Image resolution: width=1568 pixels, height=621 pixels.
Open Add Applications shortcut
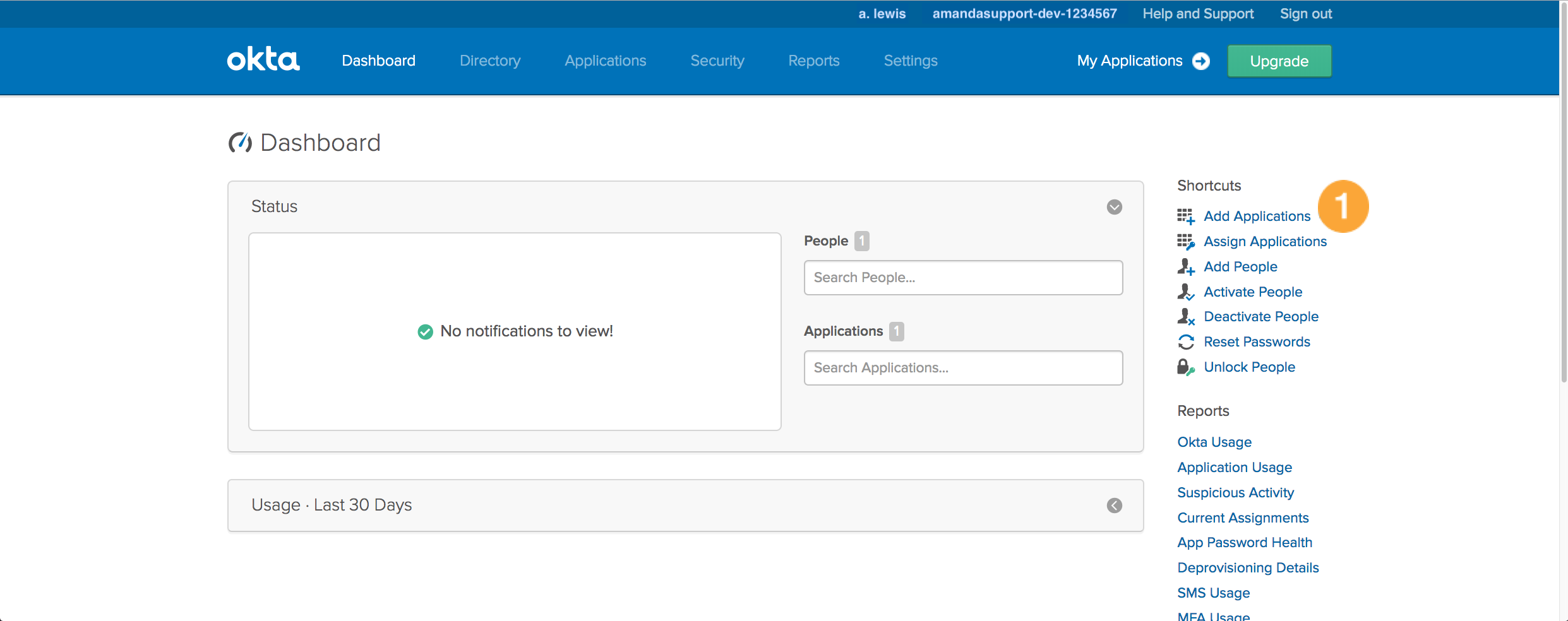click(x=1257, y=216)
